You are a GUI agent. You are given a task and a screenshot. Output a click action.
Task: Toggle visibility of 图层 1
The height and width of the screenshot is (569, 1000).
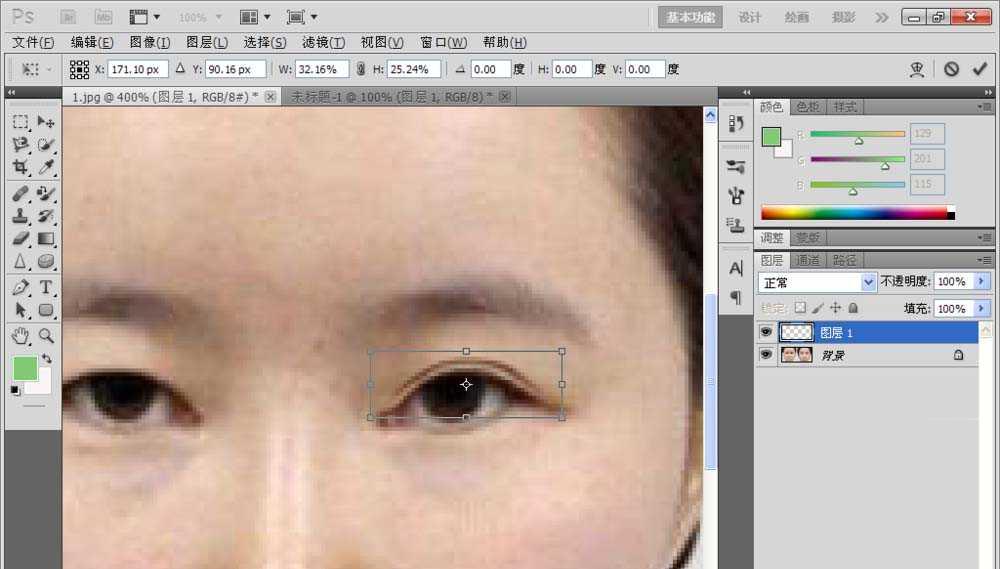click(766, 332)
